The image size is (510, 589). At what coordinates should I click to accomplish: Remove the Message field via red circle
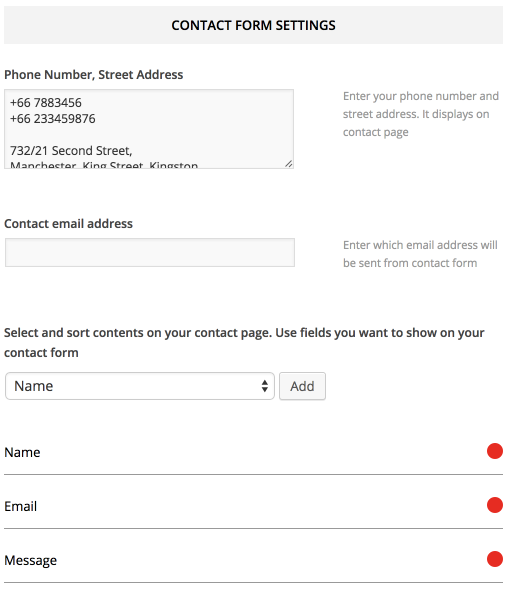[495, 559]
